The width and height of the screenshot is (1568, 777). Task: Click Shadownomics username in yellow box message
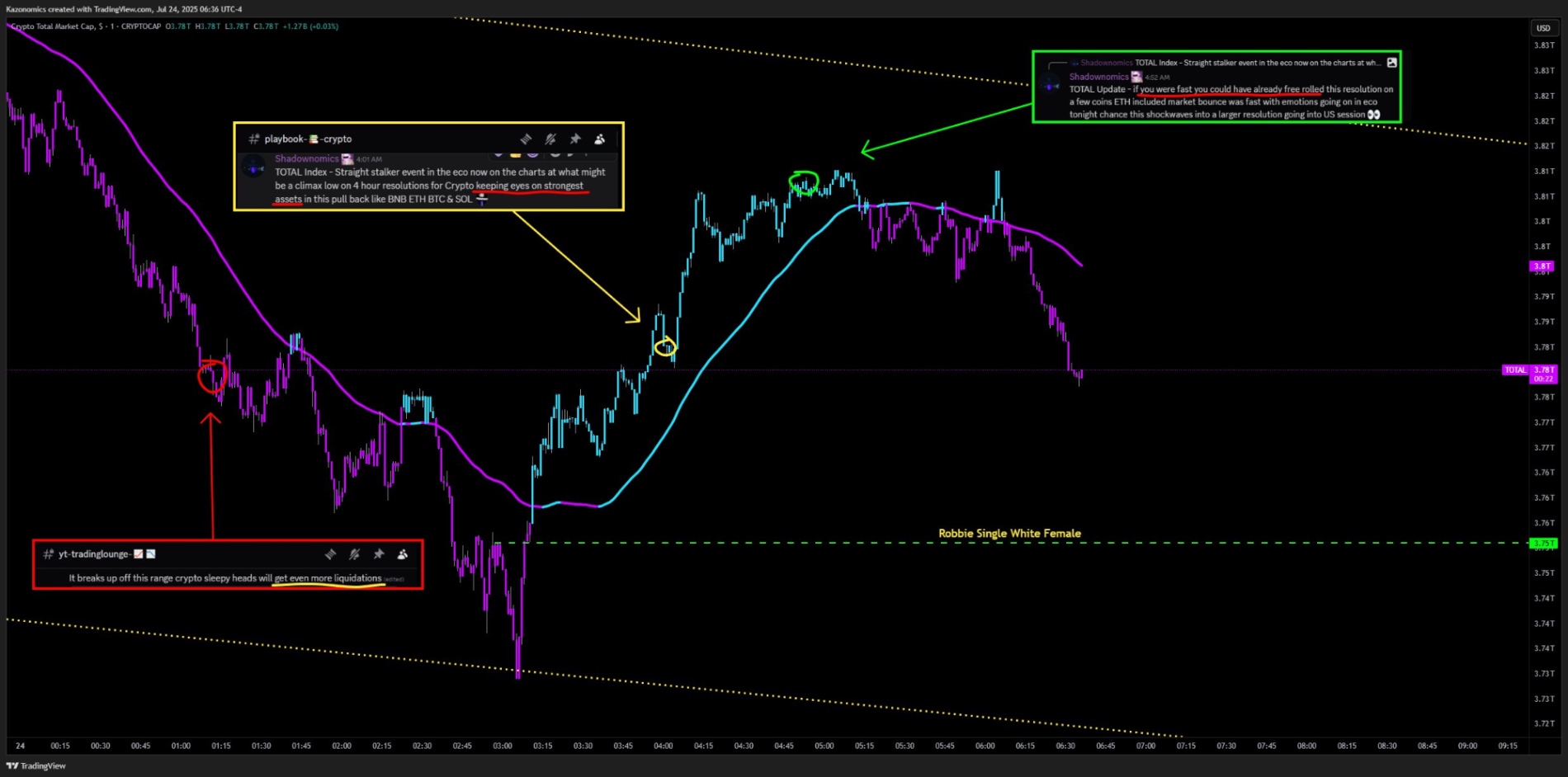pos(306,158)
